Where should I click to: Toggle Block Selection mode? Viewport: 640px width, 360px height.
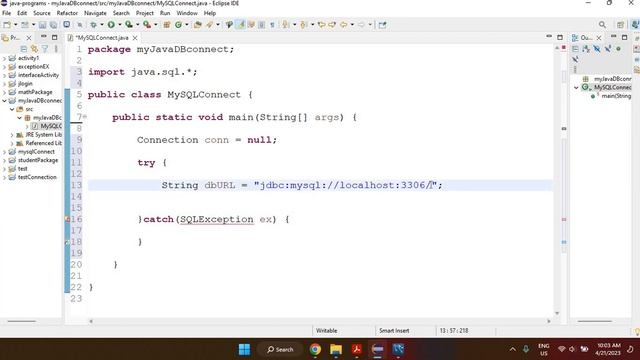pos(262,25)
